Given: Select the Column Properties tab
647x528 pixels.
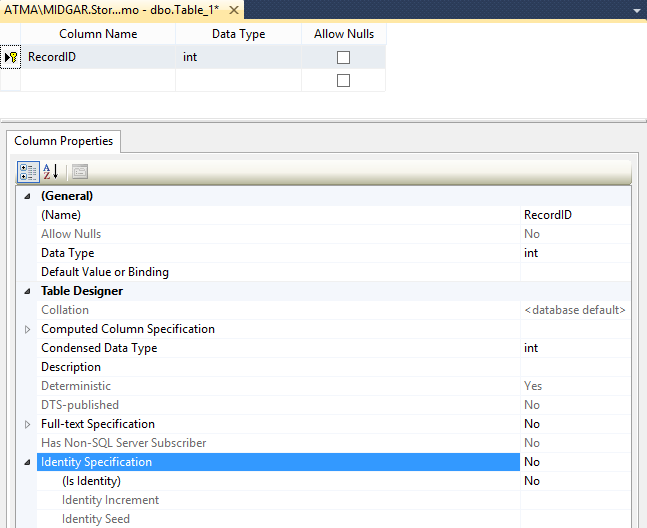Looking at the screenshot, I should 63,141.
